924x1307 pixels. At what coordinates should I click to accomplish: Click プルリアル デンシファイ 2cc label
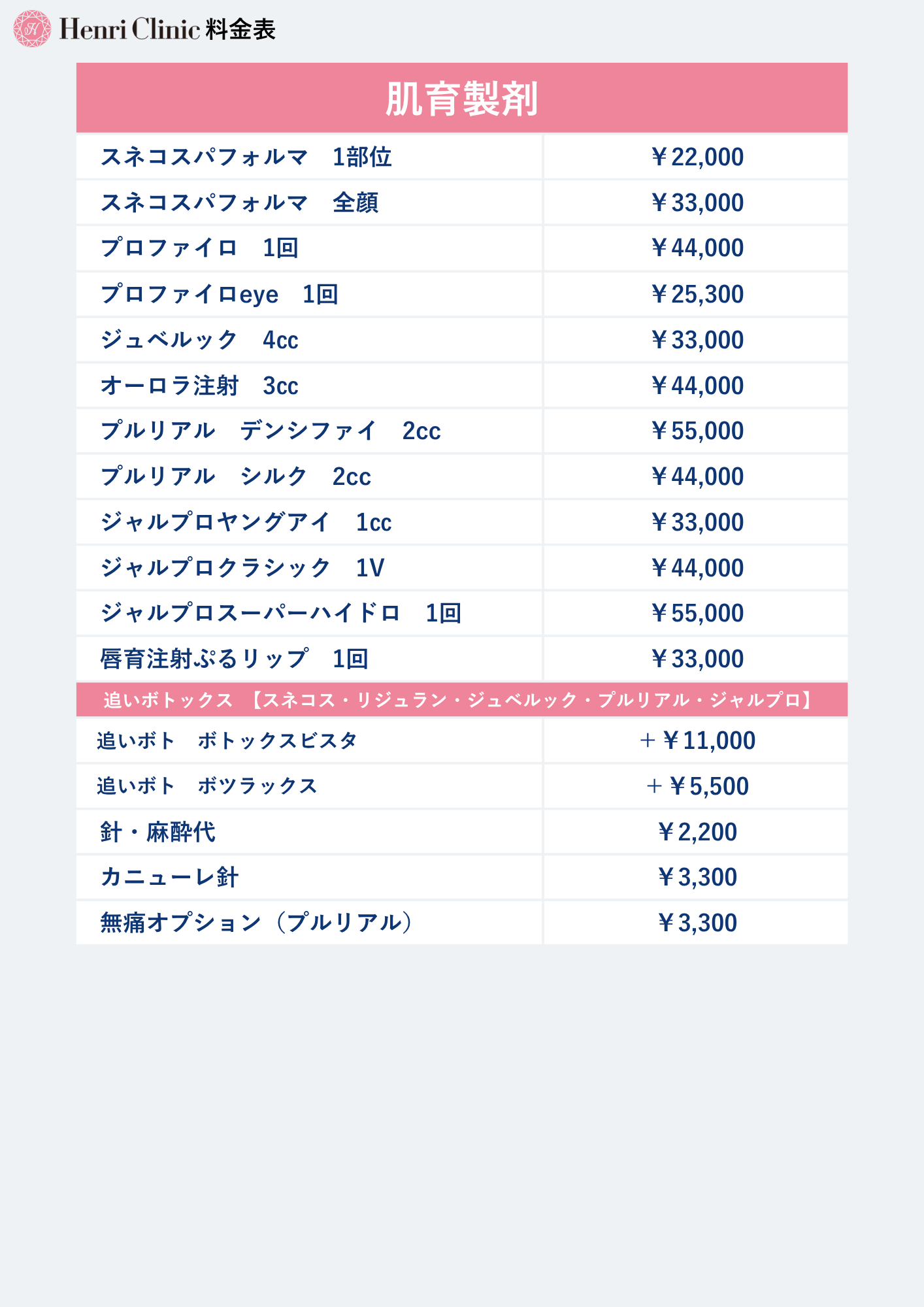[x=270, y=431]
